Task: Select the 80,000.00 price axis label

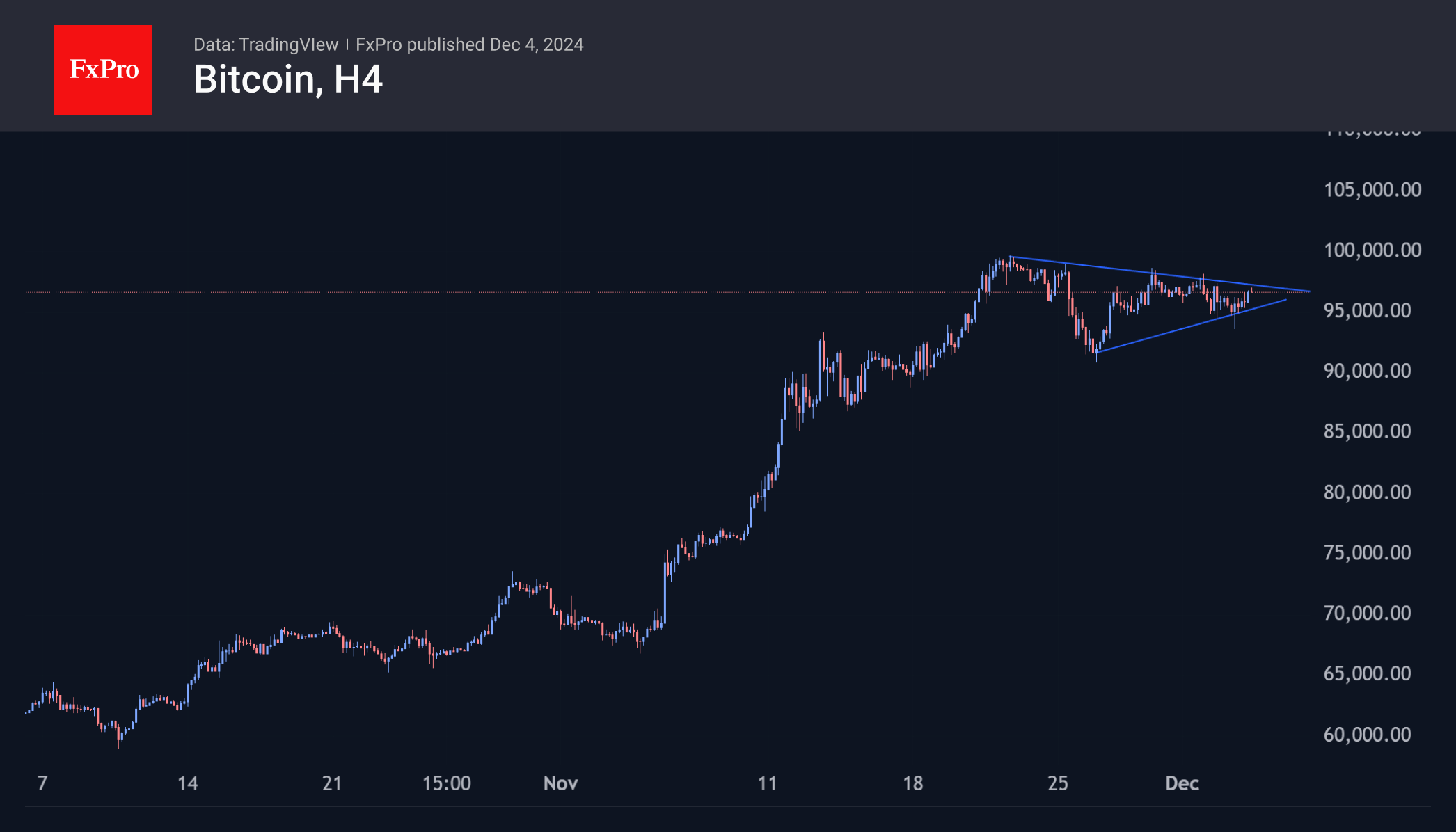Action: (1367, 493)
